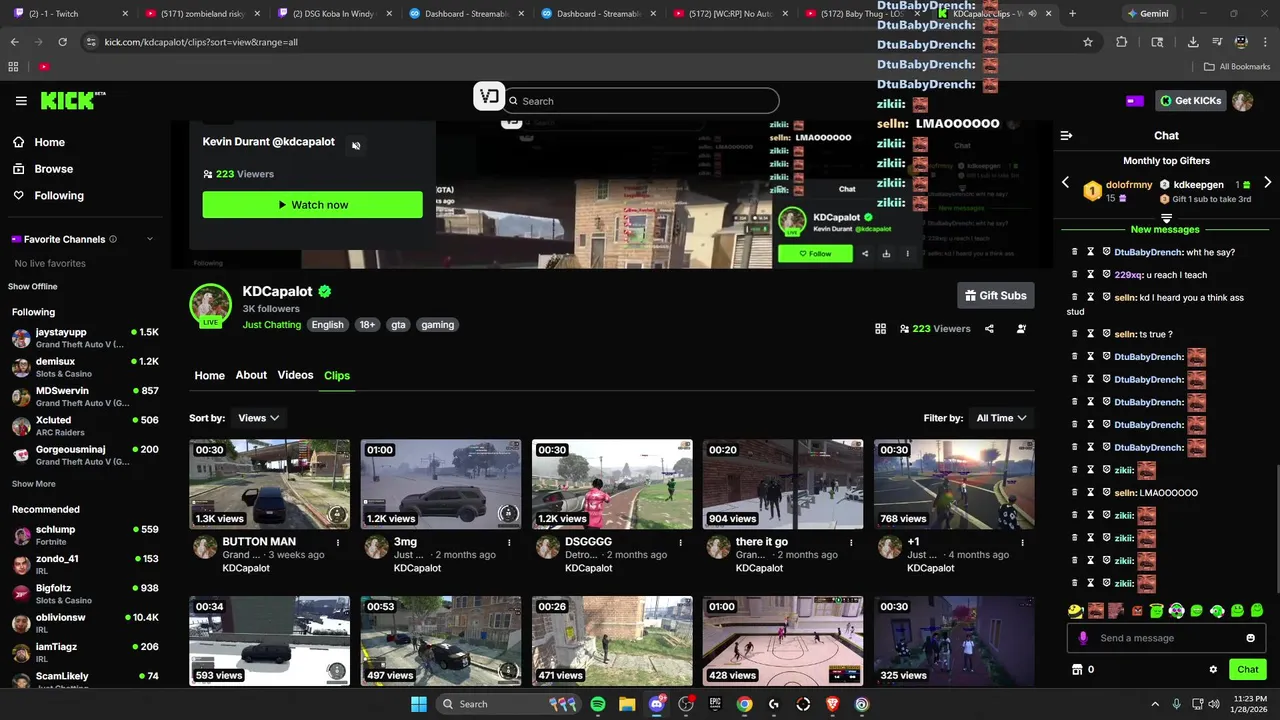Open Brave browser from the taskbar
The width and height of the screenshot is (1280, 720).
point(833,704)
